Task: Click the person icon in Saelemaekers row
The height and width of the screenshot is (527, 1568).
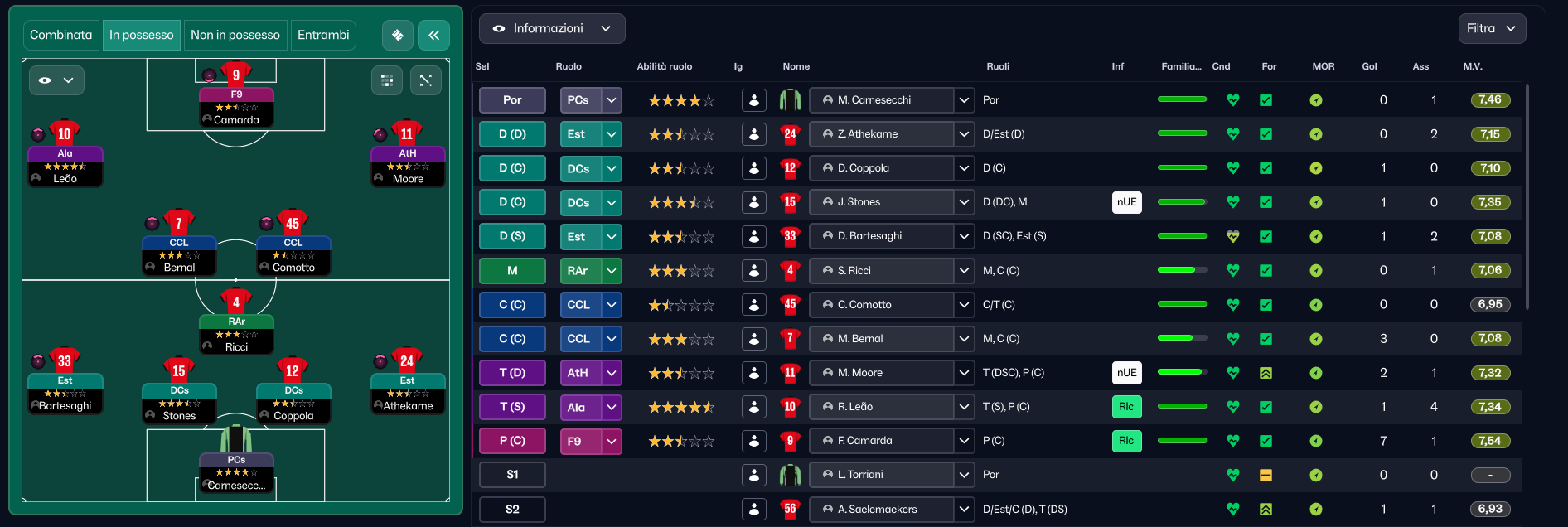Action: point(754,509)
